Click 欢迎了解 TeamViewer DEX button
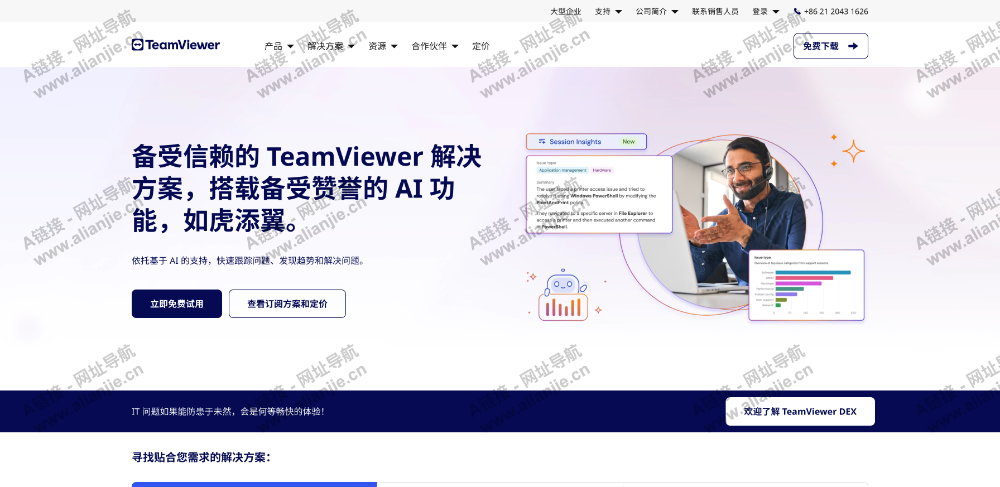Screen dimensions: 1000x487 tap(800, 411)
